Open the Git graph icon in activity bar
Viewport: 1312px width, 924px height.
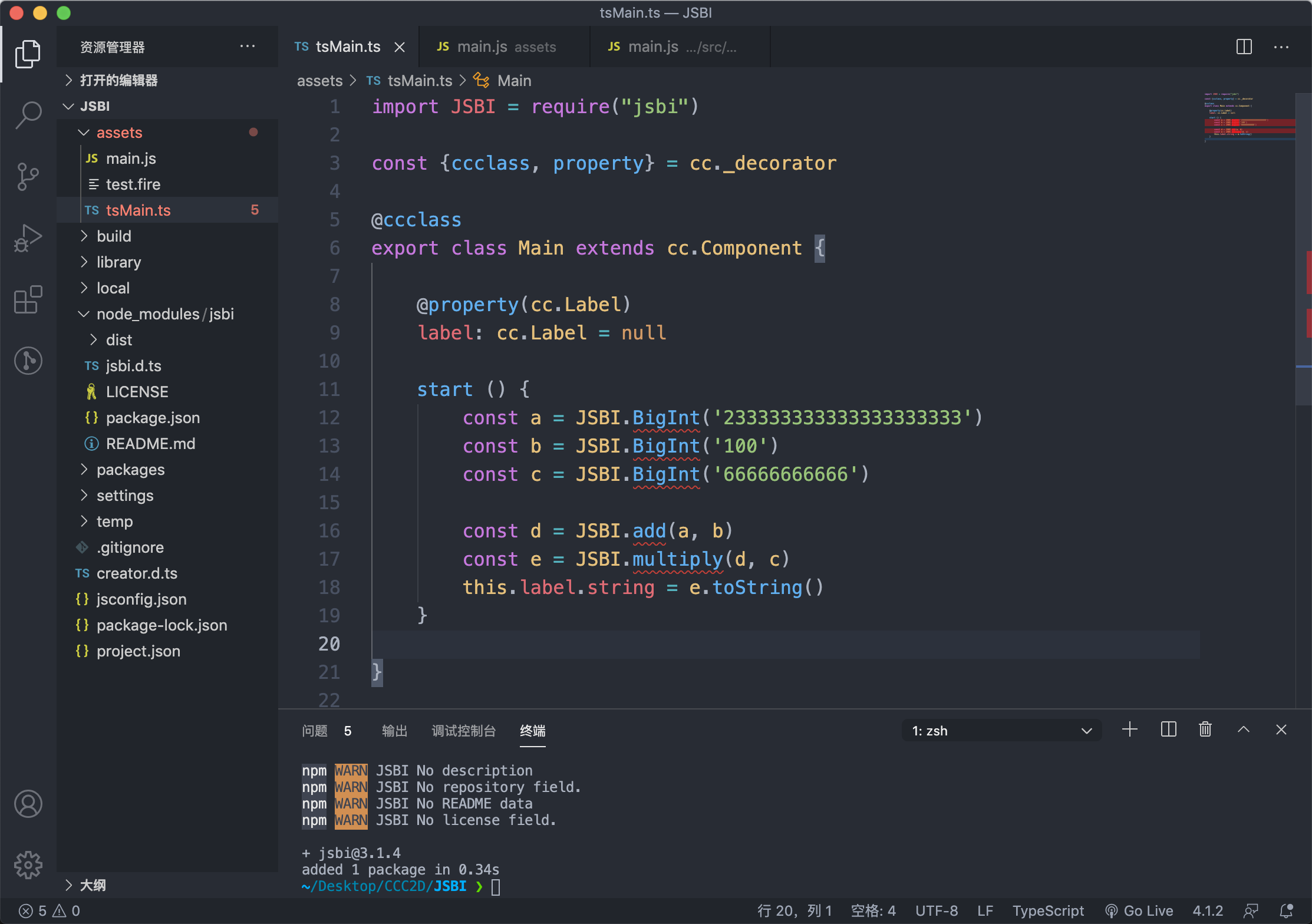click(x=28, y=361)
